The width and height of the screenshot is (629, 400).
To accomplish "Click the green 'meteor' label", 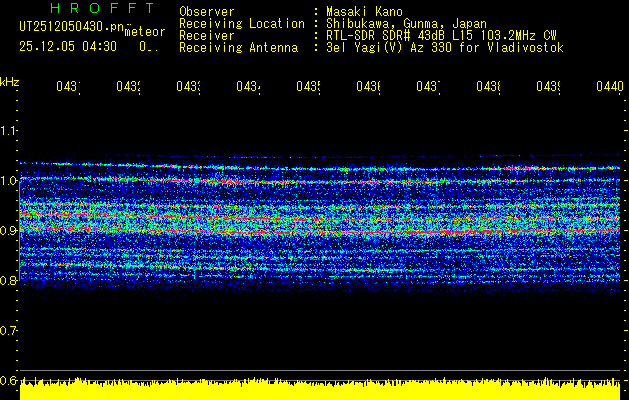I will [x=144, y=32].
